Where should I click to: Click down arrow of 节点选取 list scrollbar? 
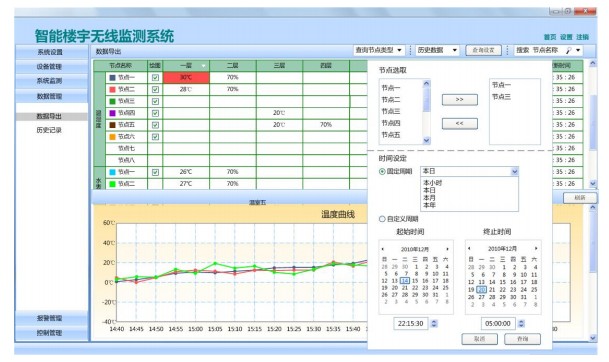(x=426, y=140)
